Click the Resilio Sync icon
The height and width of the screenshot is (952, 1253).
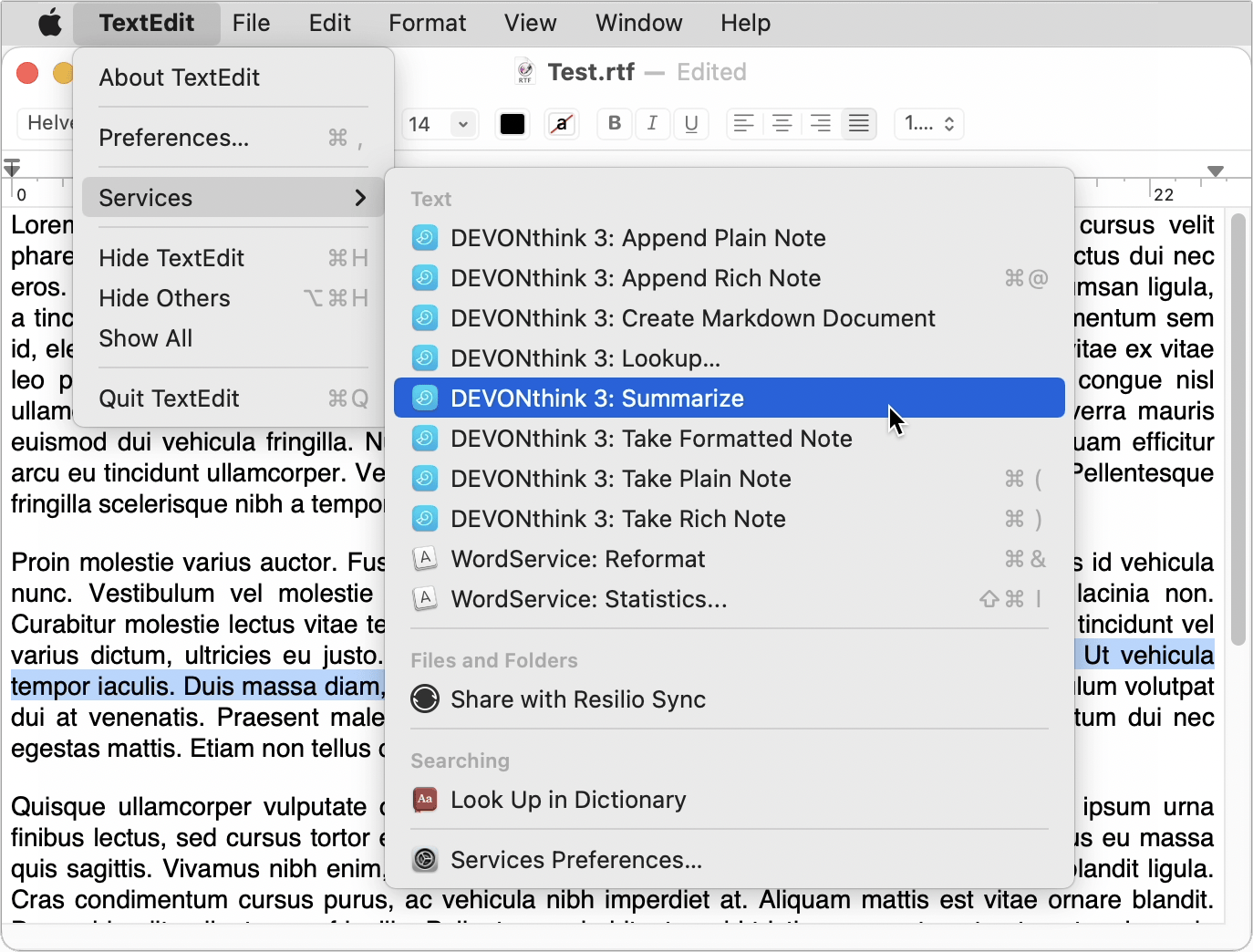(x=425, y=699)
